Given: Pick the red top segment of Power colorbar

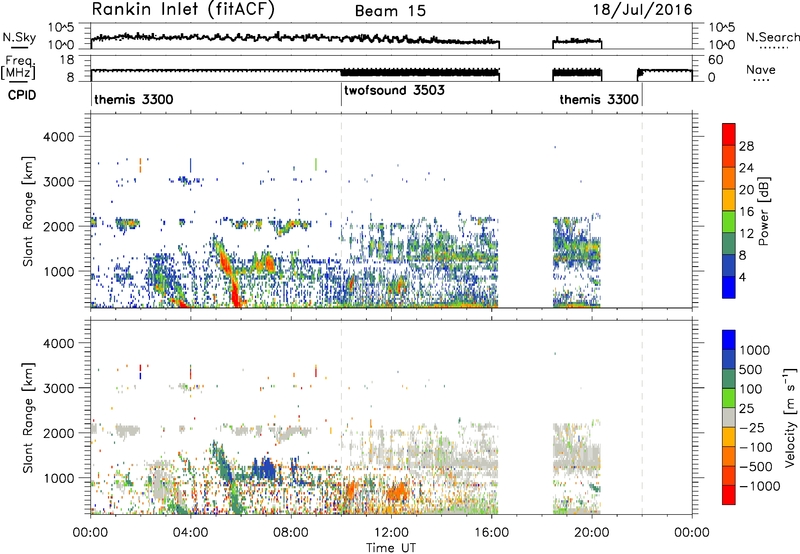Looking at the screenshot, I should coord(729,134).
